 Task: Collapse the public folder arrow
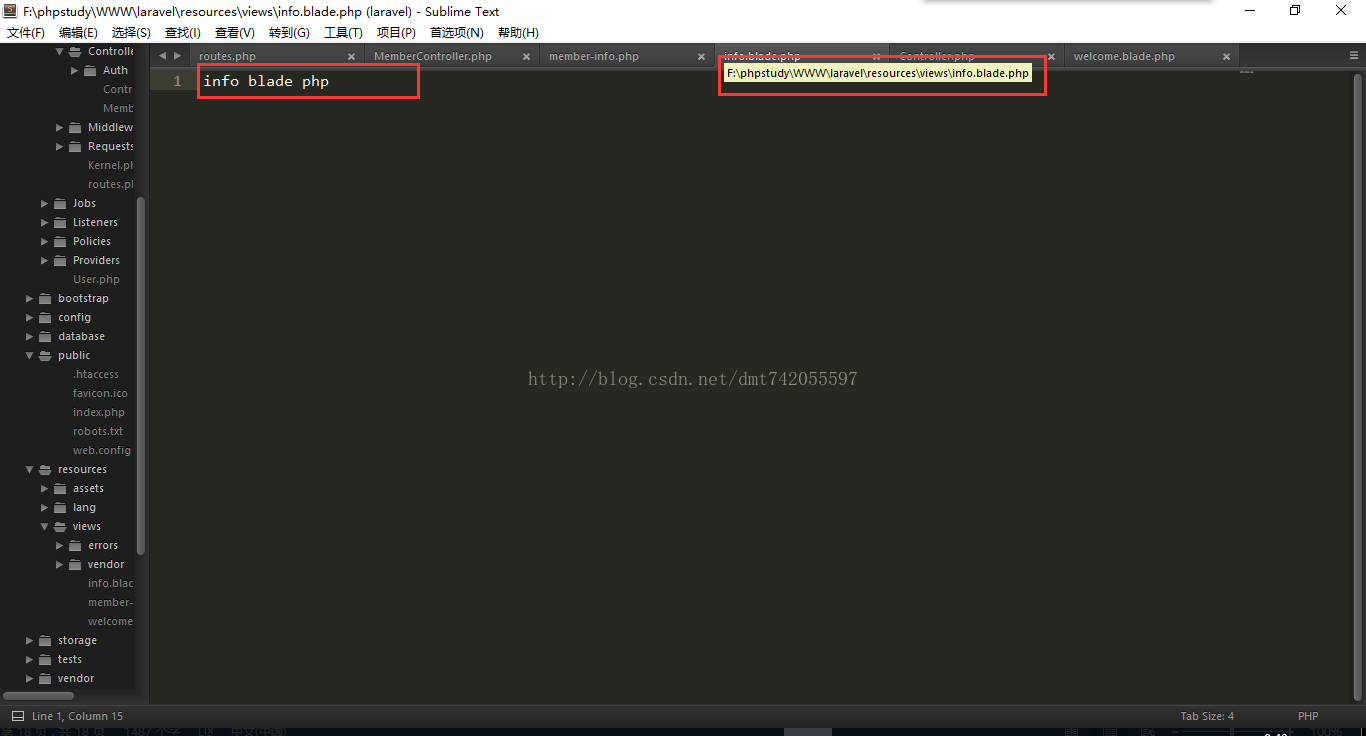point(30,356)
